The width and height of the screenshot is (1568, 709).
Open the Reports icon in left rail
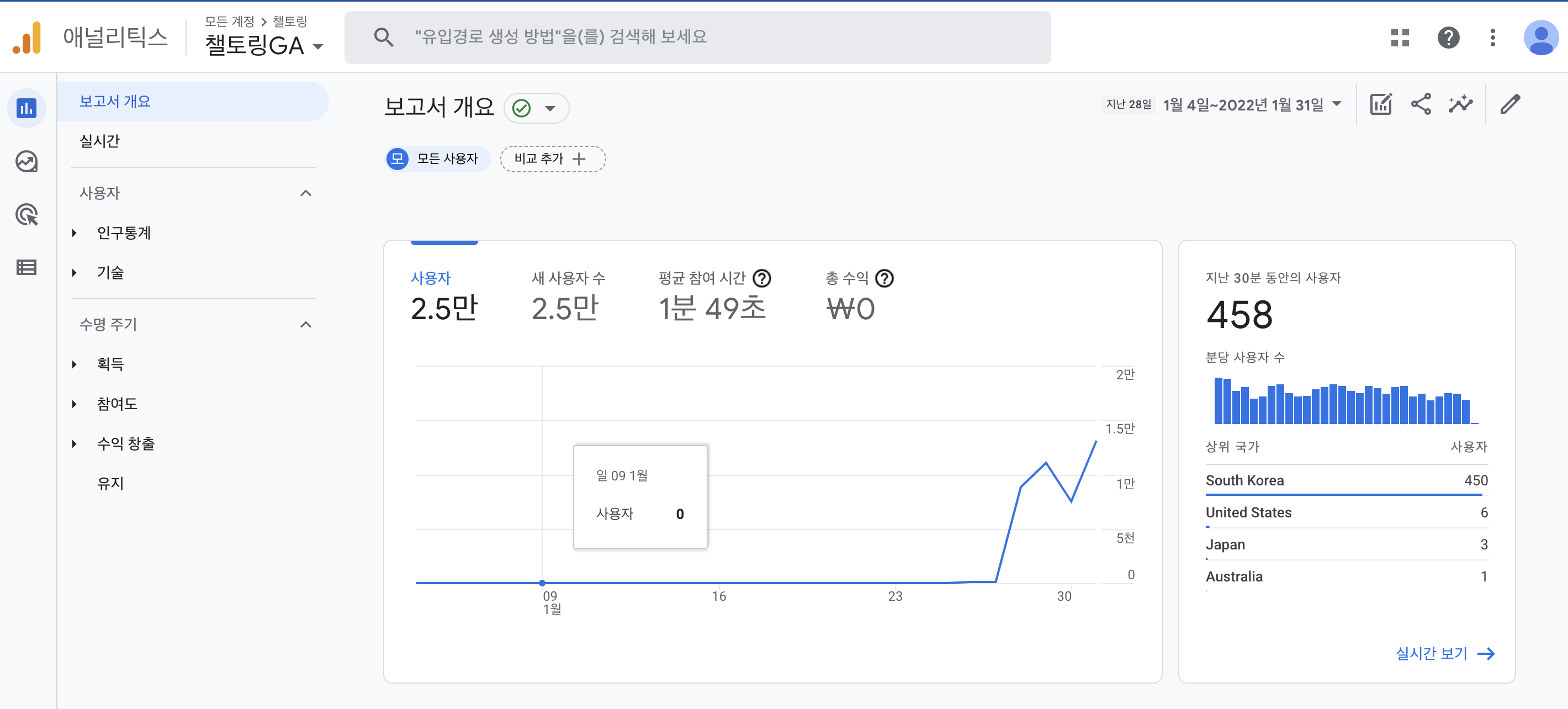click(26, 108)
